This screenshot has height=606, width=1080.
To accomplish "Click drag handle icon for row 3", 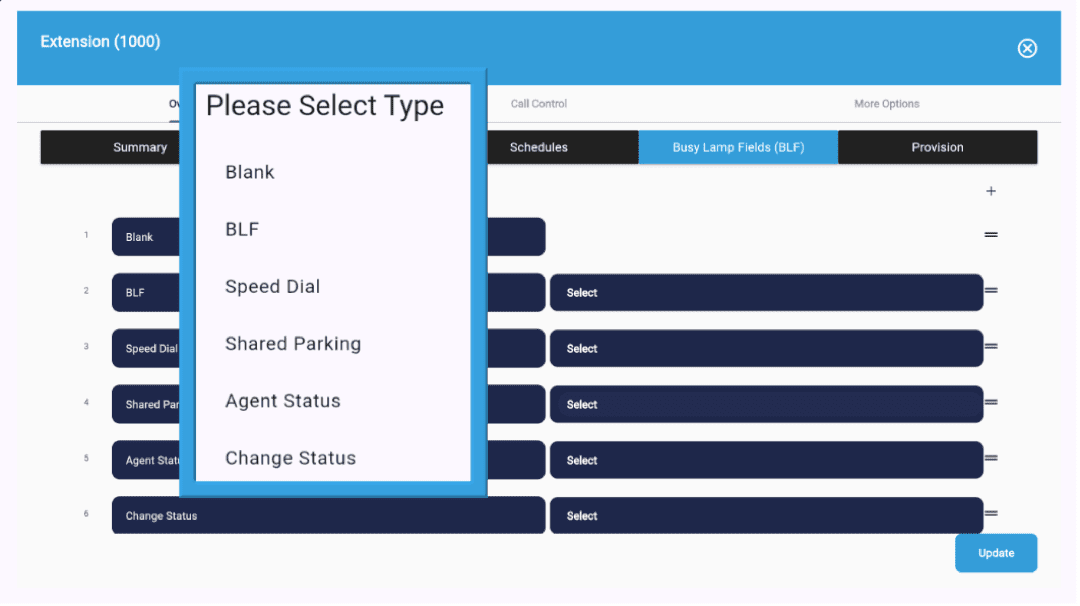I will (x=991, y=346).
